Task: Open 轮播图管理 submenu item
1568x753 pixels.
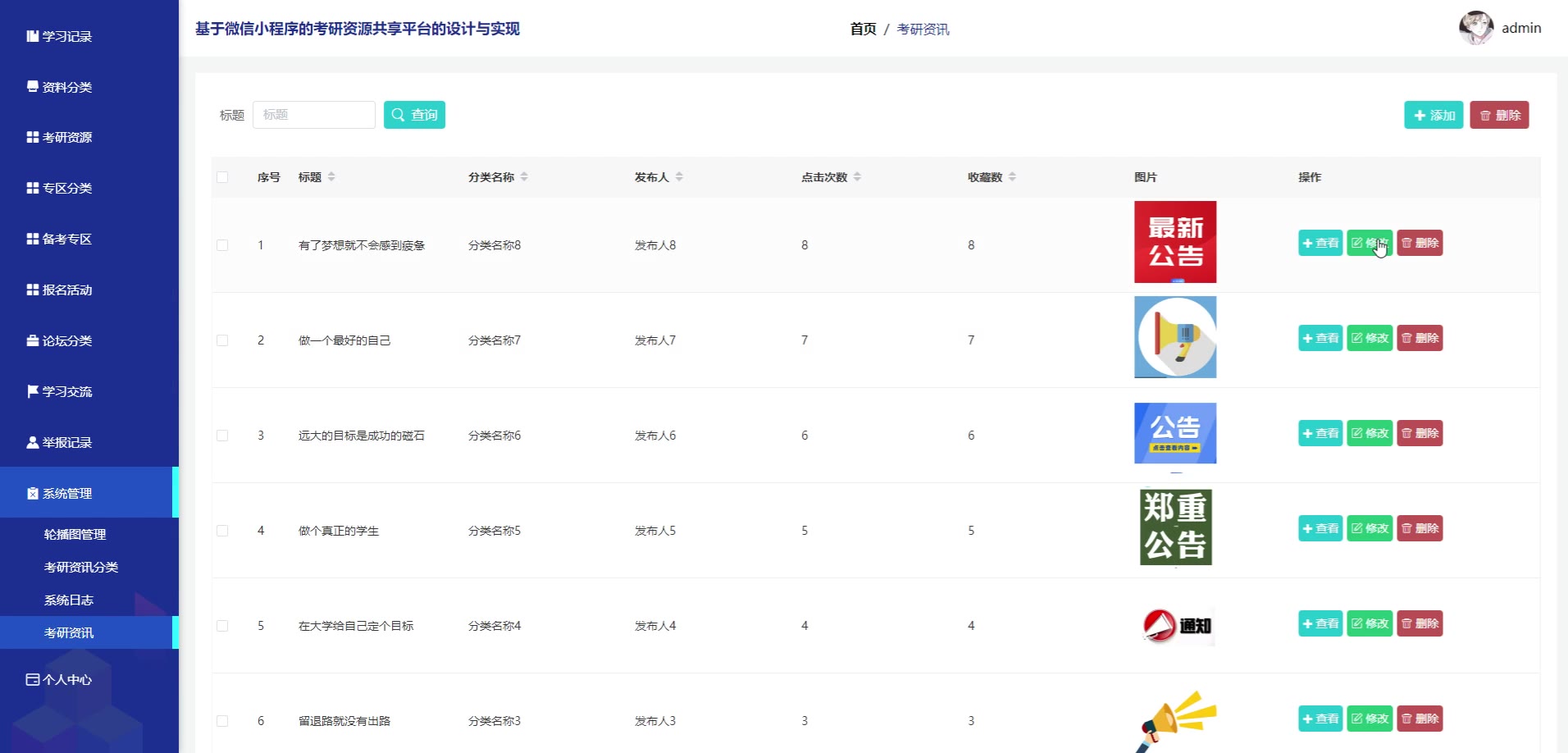Action: click(x=75, y=534)
